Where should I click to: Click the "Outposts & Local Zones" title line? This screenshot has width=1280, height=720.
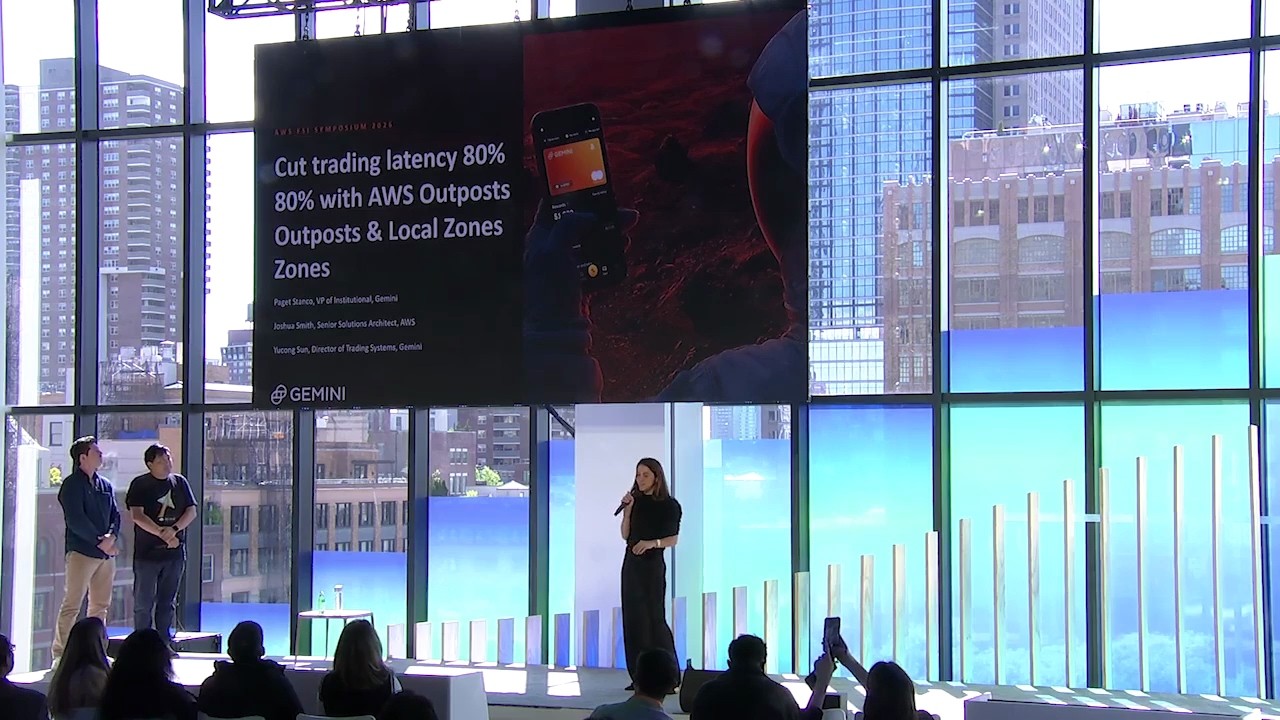pyautogui.click(x=389, y=231)
